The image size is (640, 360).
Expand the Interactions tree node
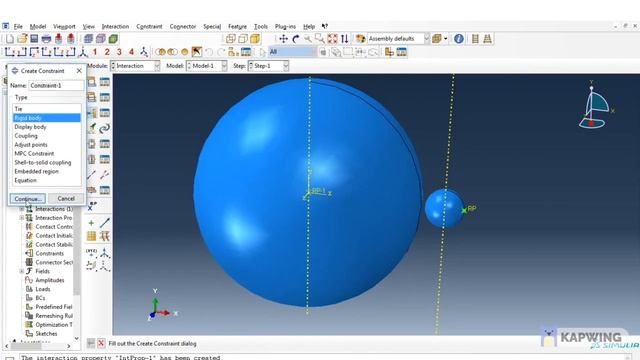(22, 209)
